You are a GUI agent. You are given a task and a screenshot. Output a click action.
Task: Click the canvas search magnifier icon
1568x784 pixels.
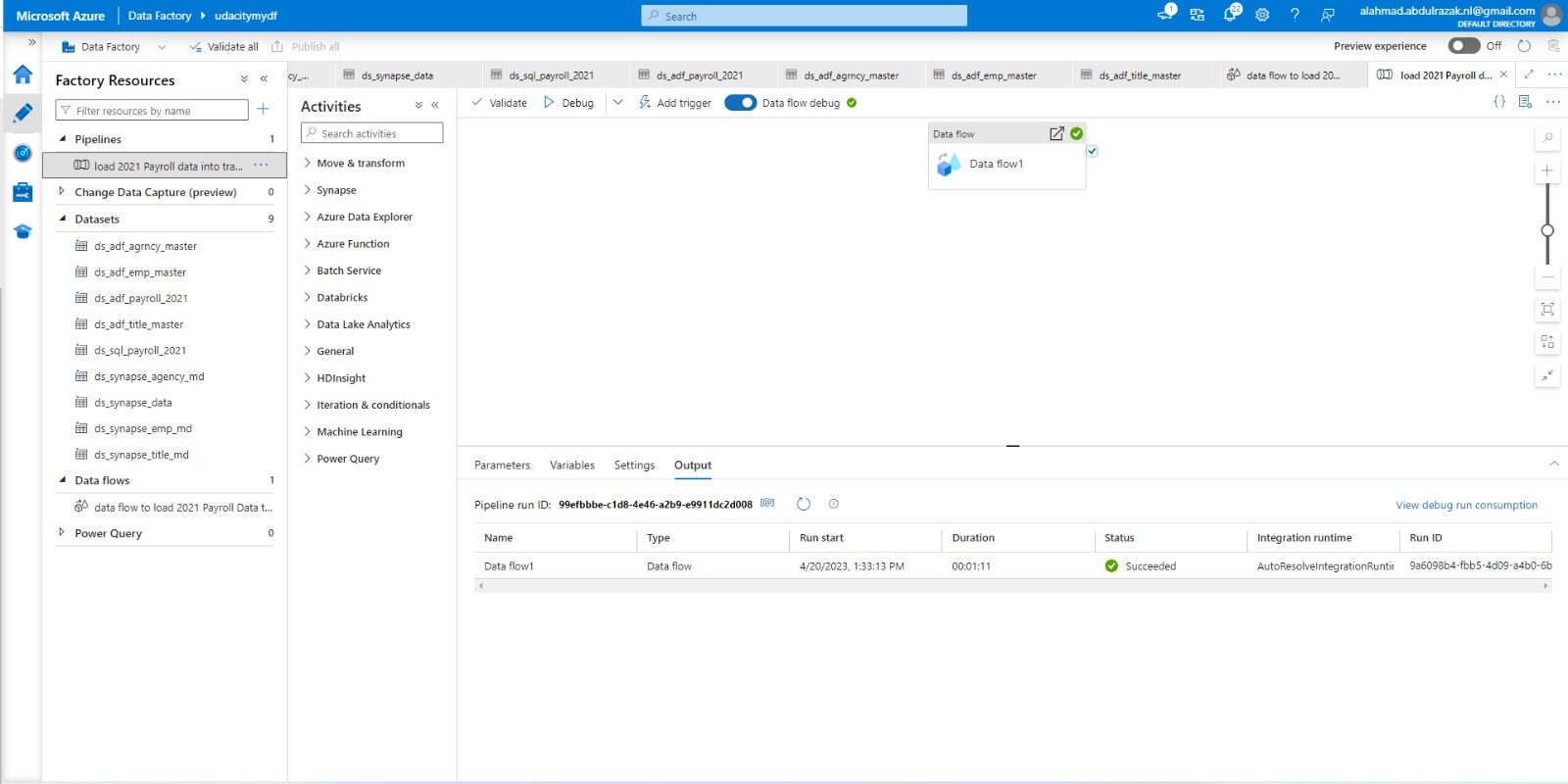pyautogui.click(x=1547, y=138)
